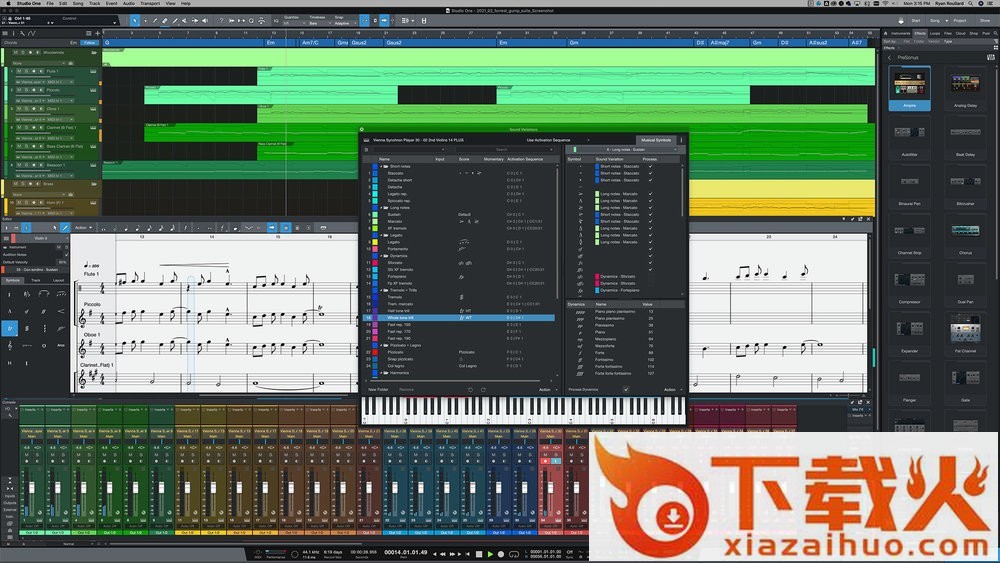Open the Long notes - Sustain variation dropdown
The width and height of the screenshot is (1000, 563).
[x=628, y=150]
